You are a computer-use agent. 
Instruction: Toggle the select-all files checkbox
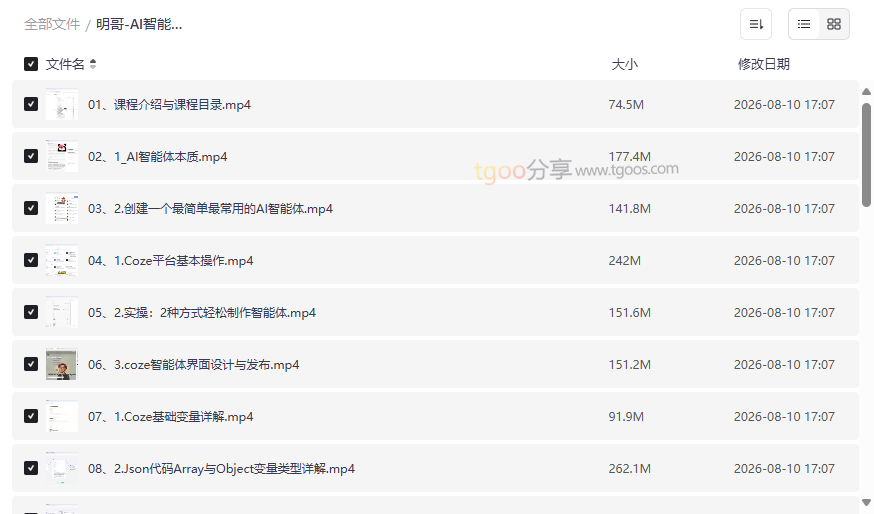[x=31, y=64]
